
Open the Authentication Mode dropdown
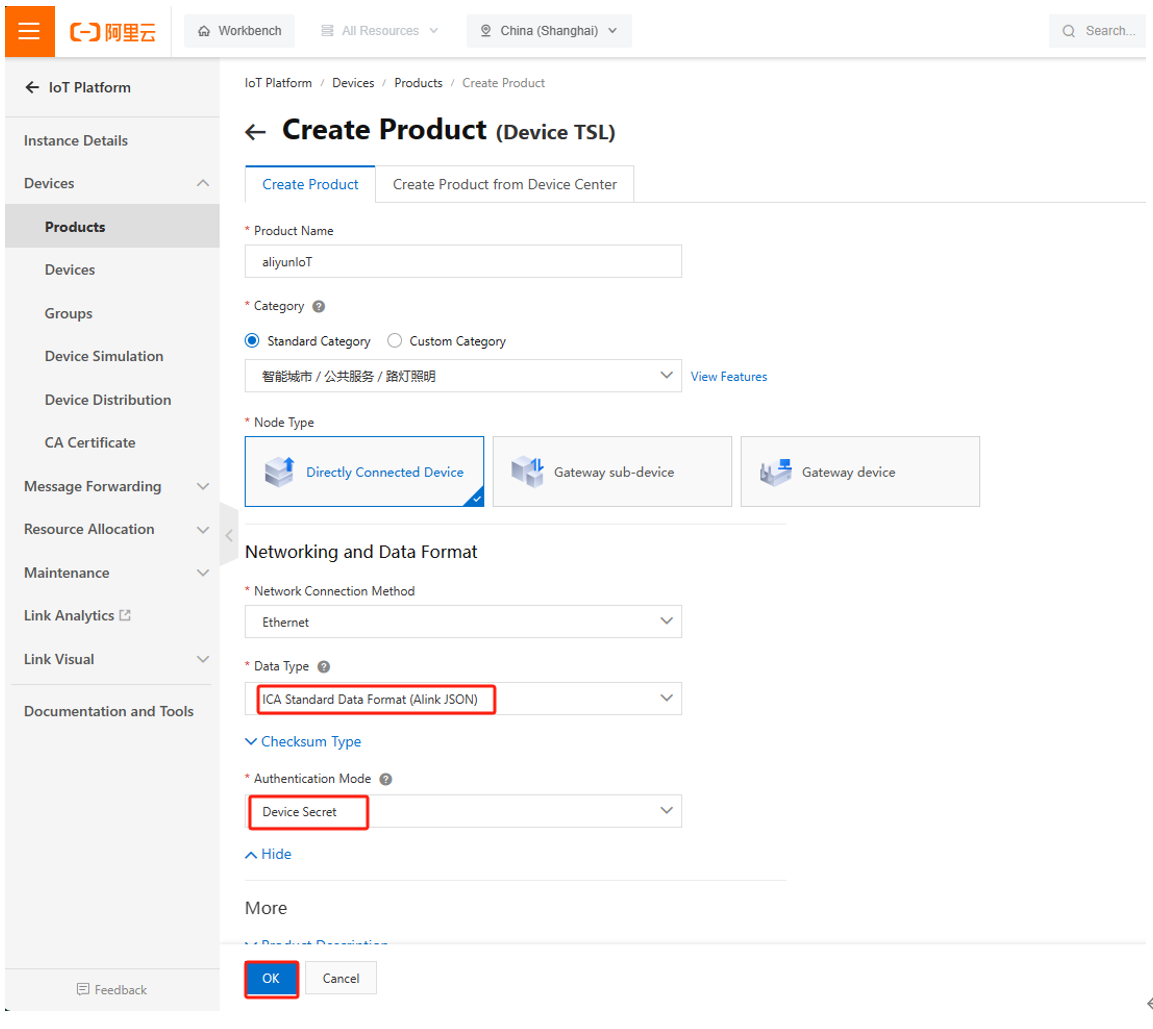[463, 812]
